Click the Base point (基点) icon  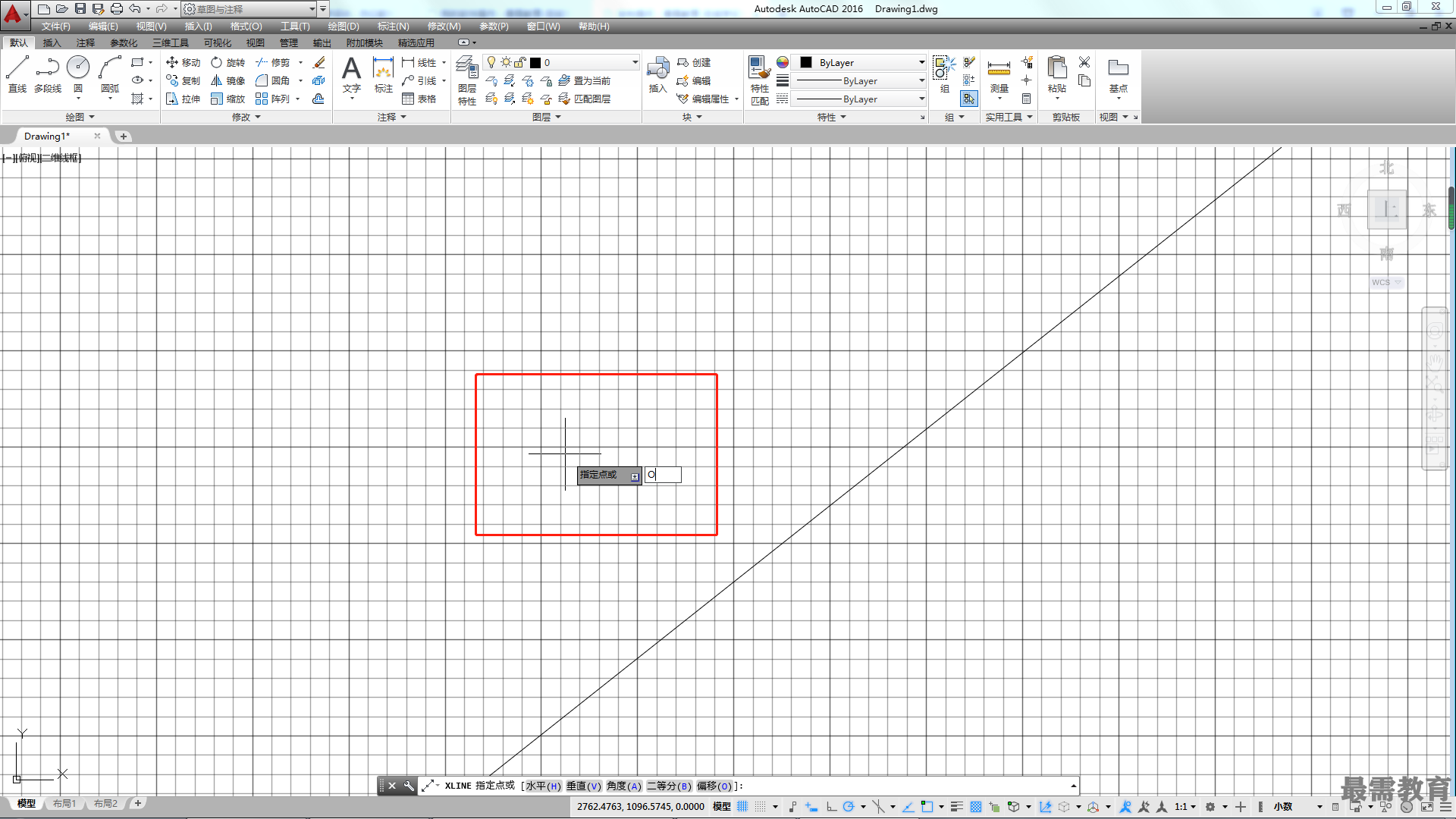1118,74
